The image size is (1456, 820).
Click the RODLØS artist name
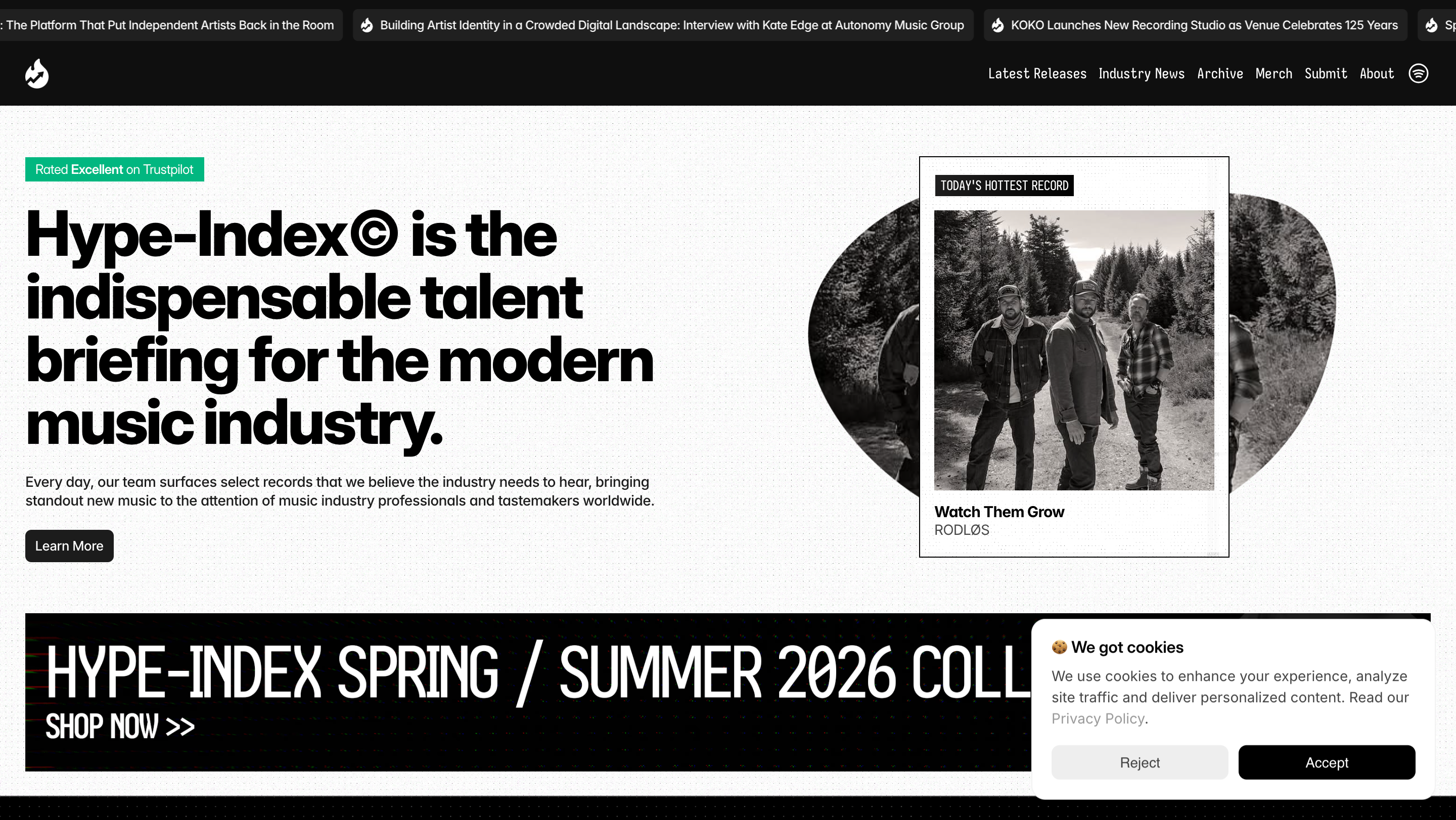962,531
